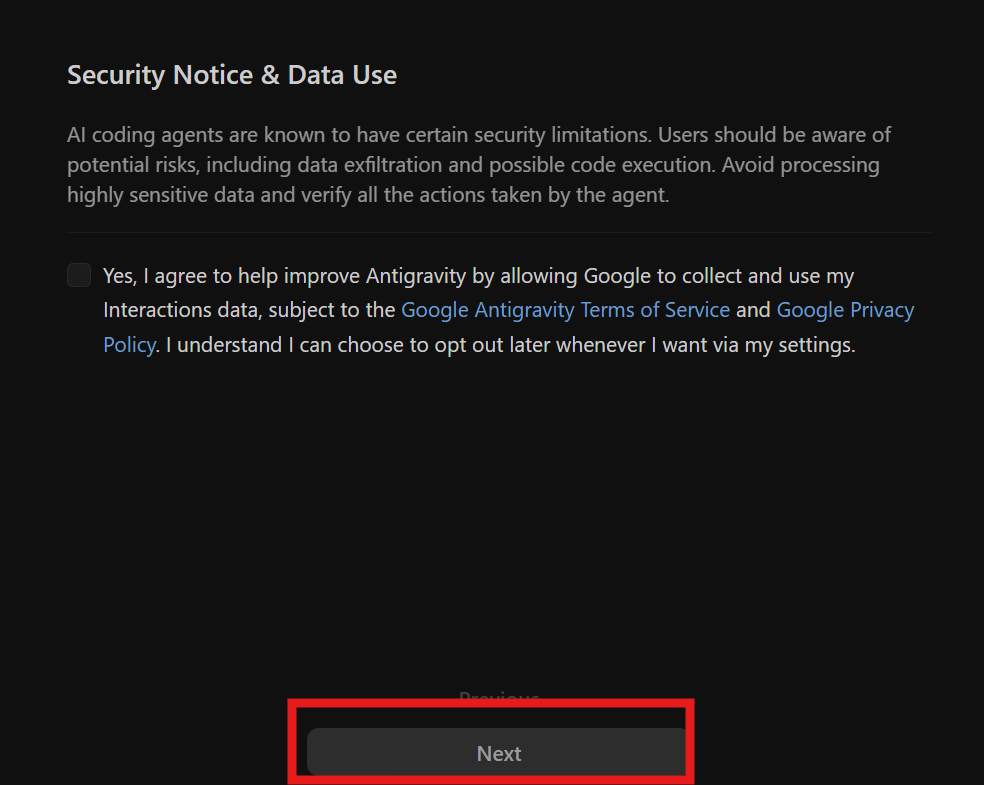Open the Google Privacy Policy link
The height and width of the screenshot is (785, 984).
(x=845, y=310)
